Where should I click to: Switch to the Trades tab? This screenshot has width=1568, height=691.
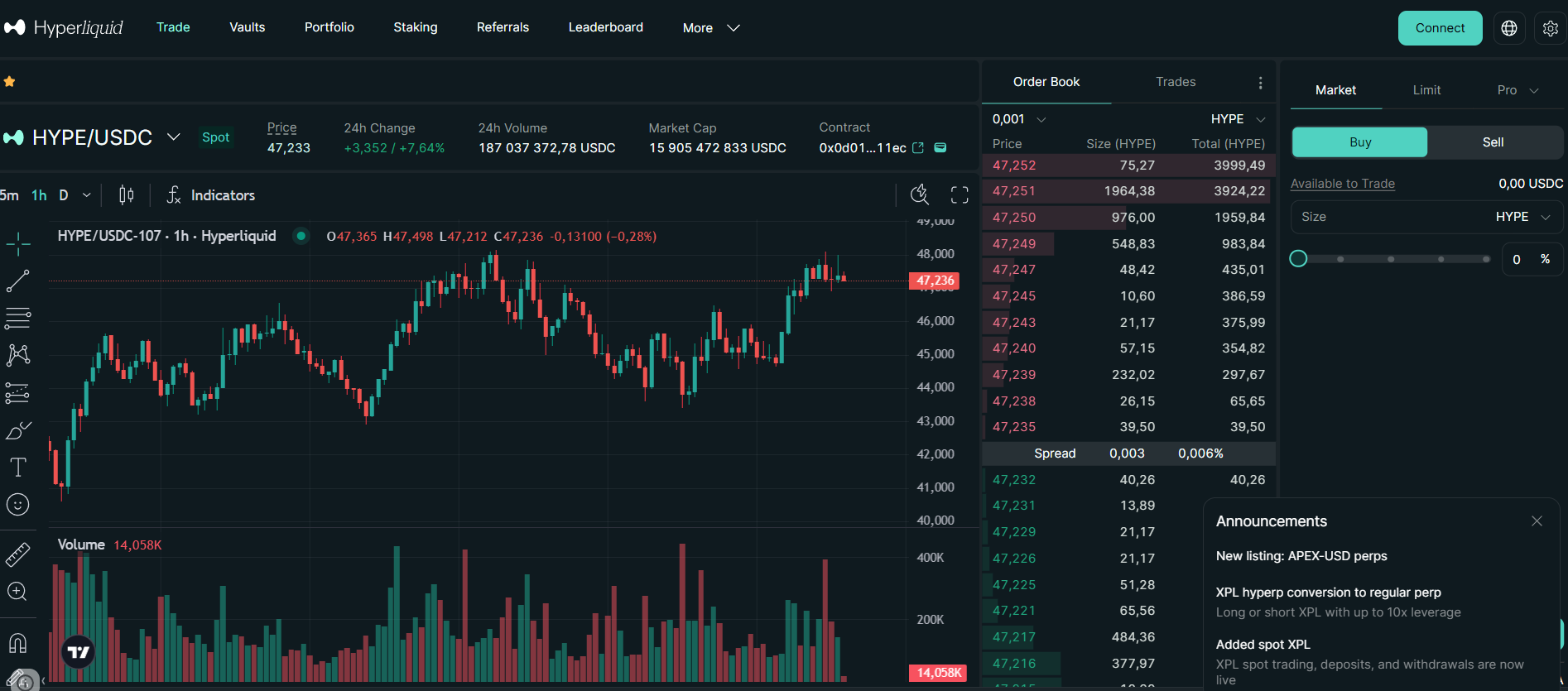point(1175,82)
